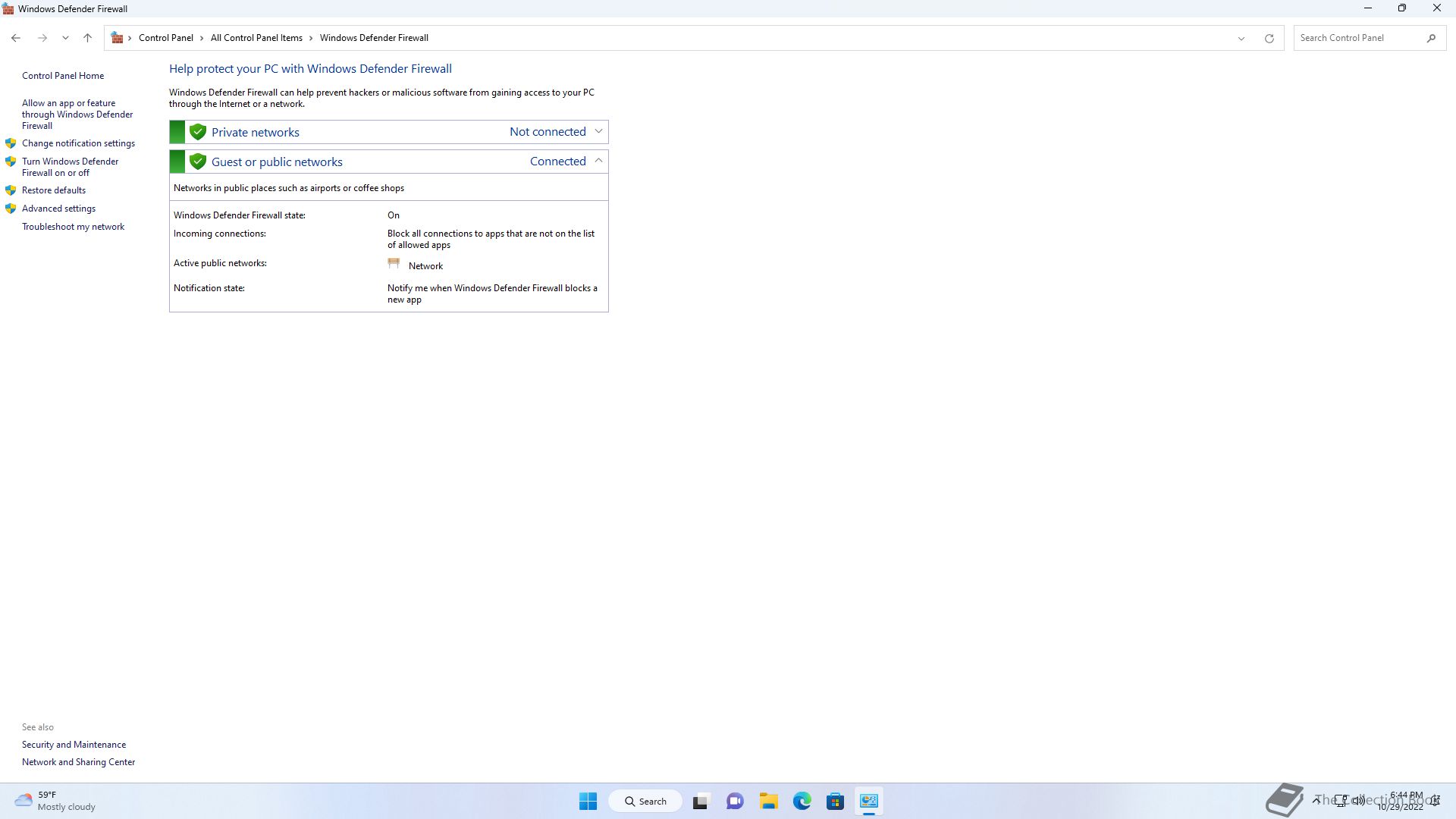Open the Chat taskbar icon
This screenshot has width=1456, height=819.
pyautogui.click(x=734, y=801)
